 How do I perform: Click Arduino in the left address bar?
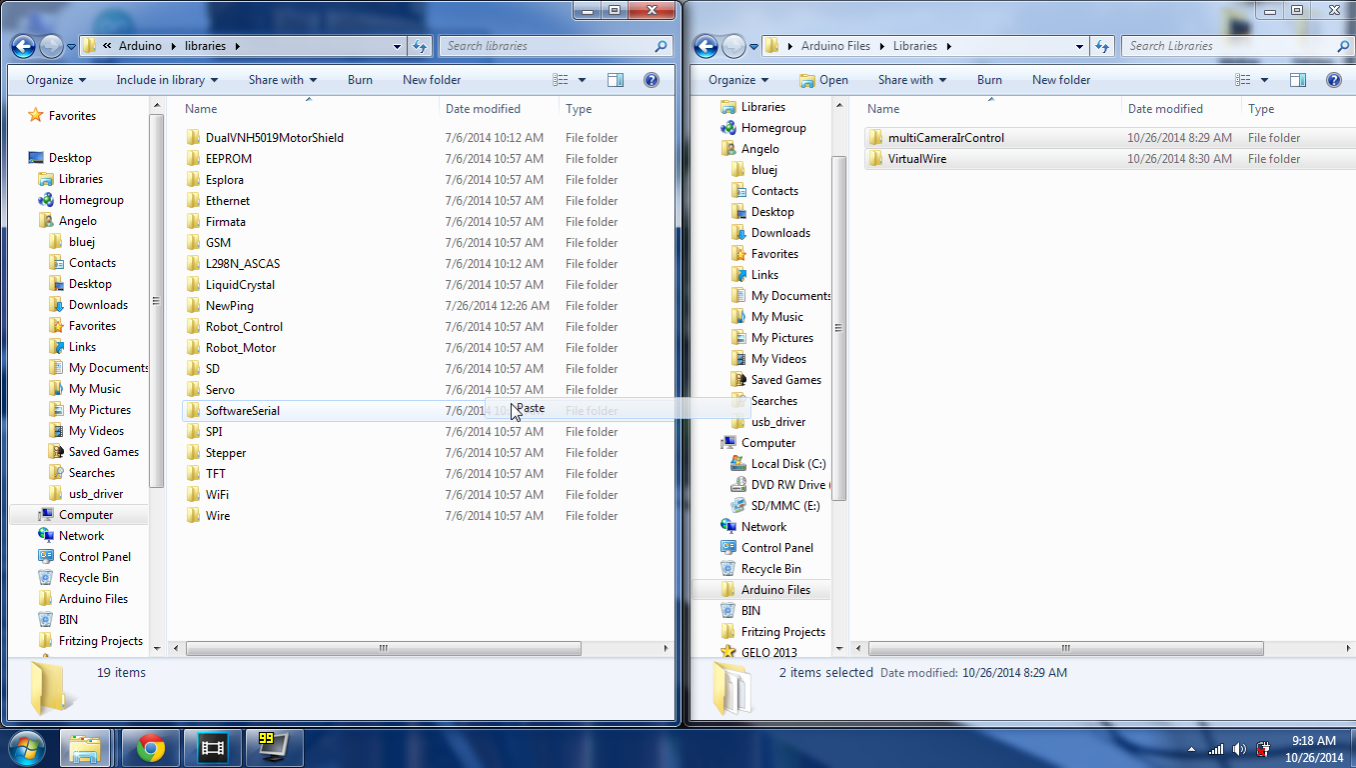pos(140,46)
